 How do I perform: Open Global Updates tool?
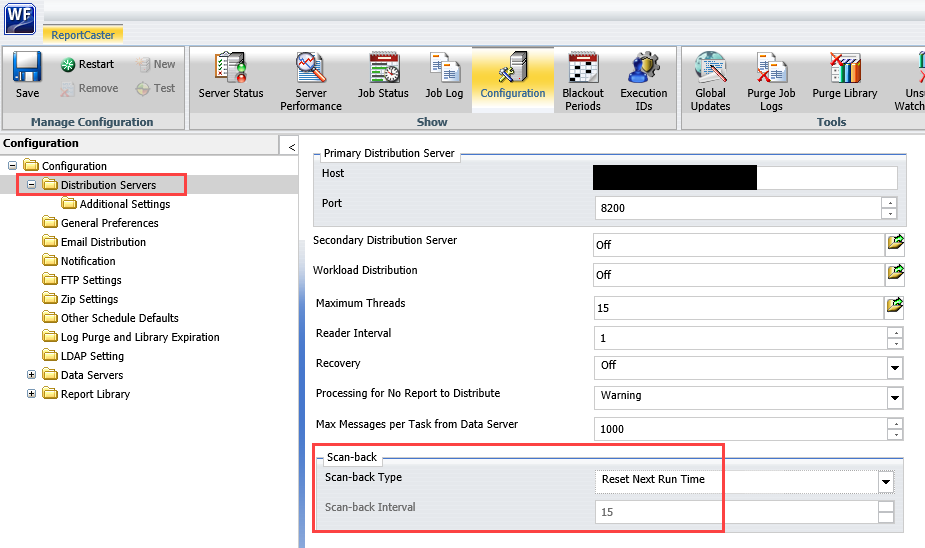(x=710, y=81)
